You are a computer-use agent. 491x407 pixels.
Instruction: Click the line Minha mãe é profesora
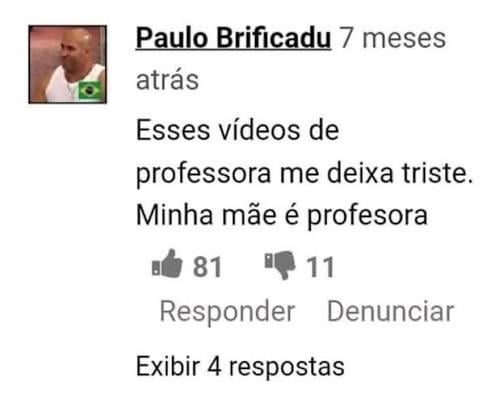coord(282,216)
